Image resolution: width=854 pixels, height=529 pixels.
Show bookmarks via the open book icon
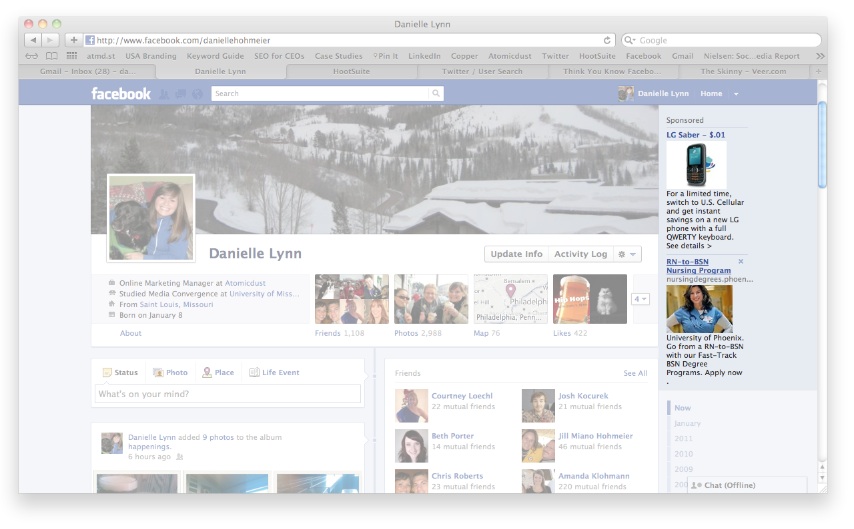click(52, 56)
